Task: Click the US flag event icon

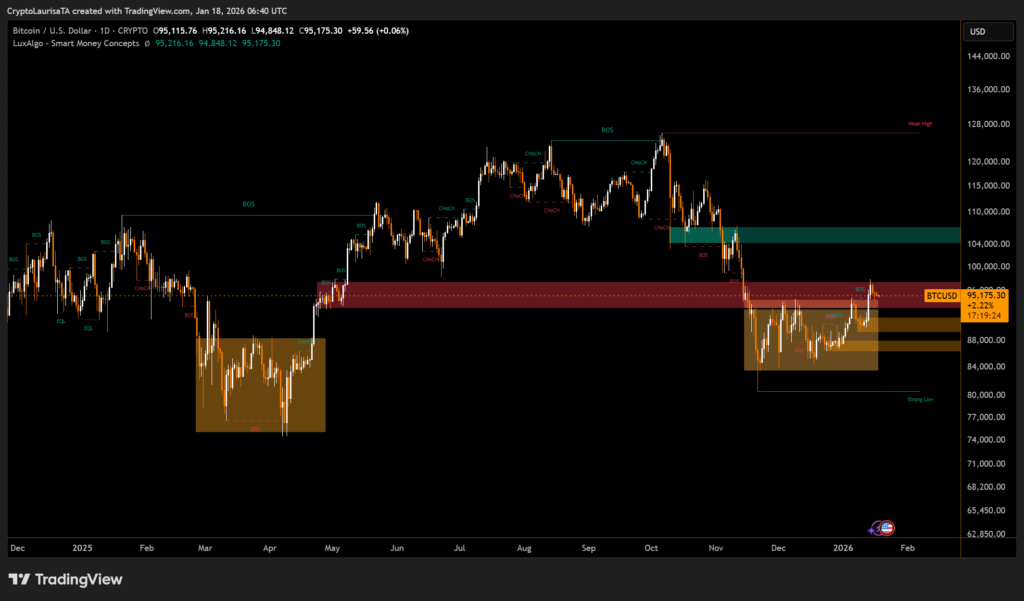Action: (886, 528)
